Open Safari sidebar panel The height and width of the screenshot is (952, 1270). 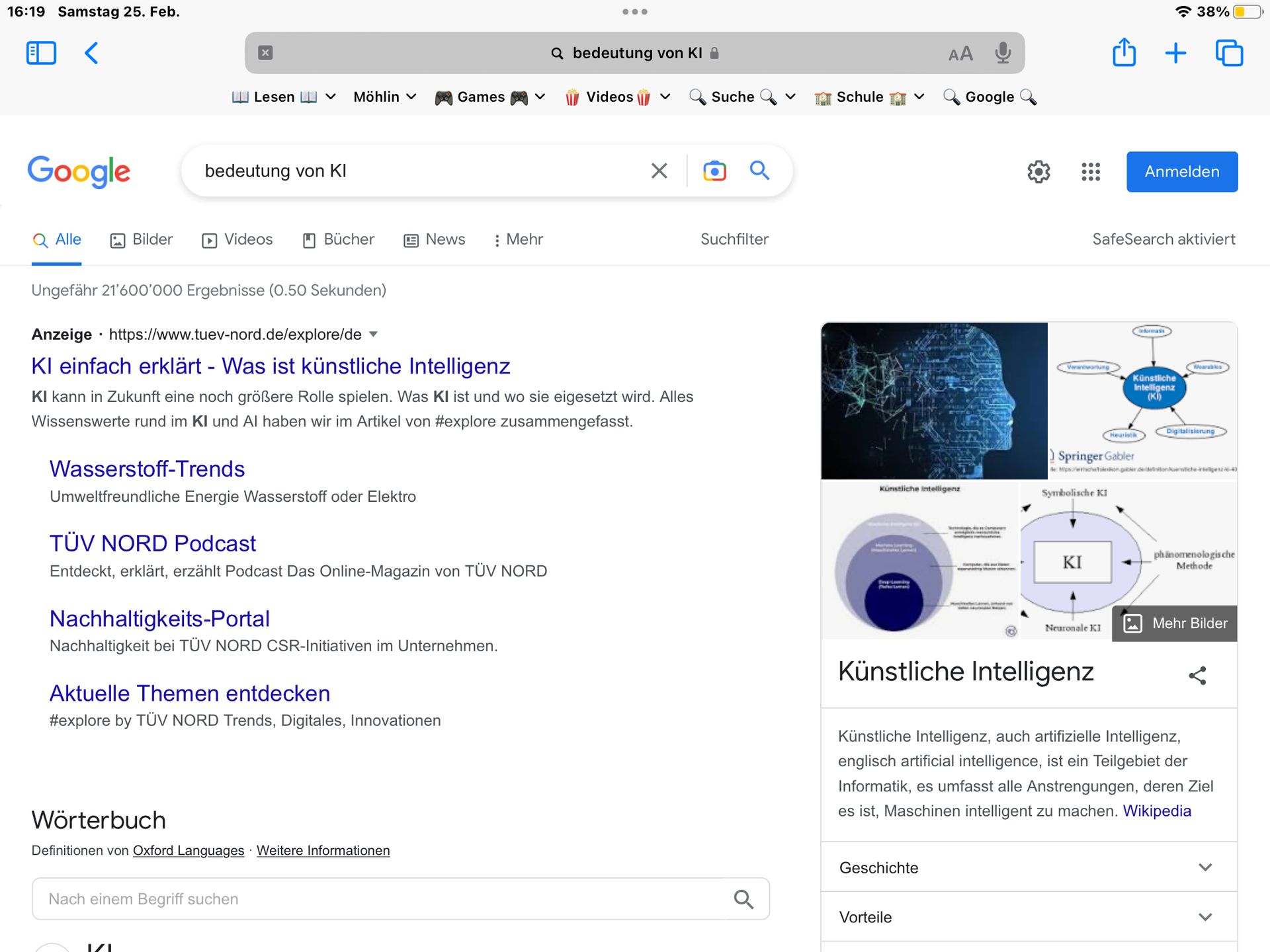point(41,53)
